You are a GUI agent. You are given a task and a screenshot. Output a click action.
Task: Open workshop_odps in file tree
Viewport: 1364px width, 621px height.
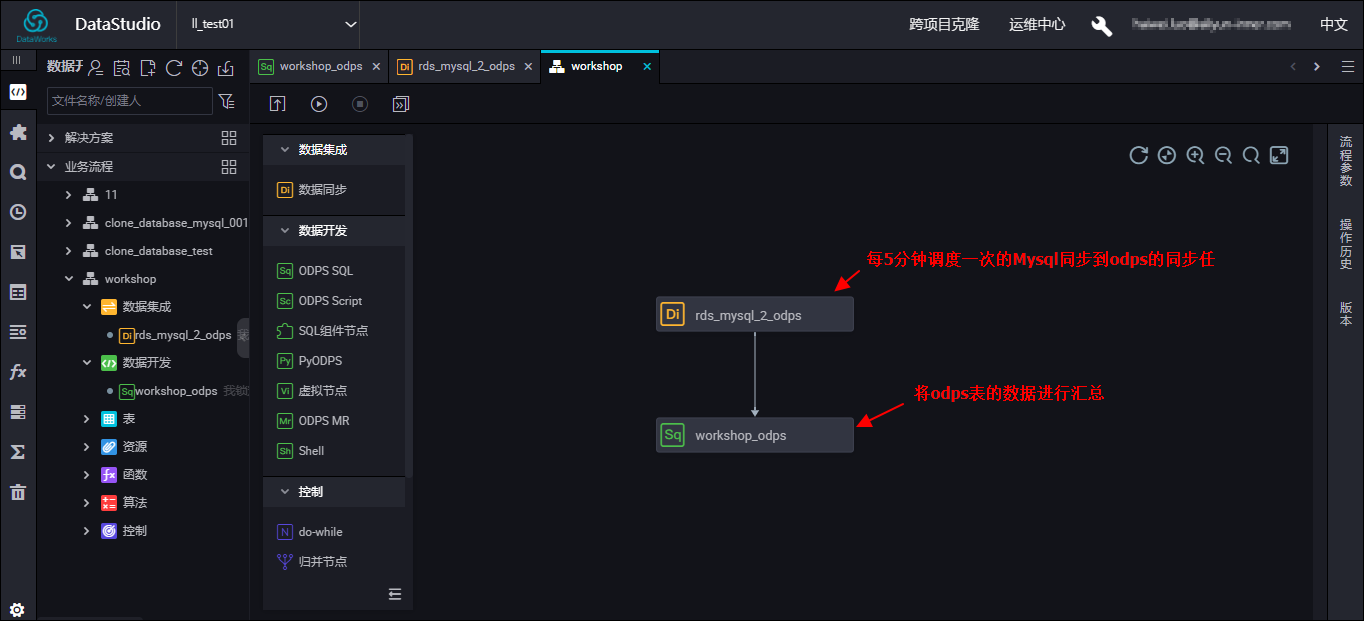pos(175,391)
